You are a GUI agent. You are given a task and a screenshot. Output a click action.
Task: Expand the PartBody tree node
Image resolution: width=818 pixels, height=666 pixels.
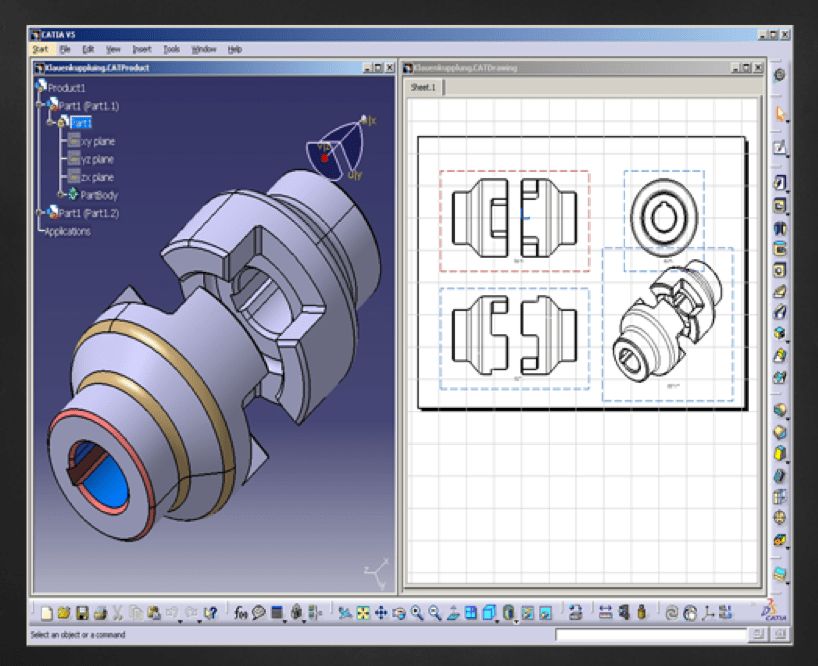click(x=61, y=195)
